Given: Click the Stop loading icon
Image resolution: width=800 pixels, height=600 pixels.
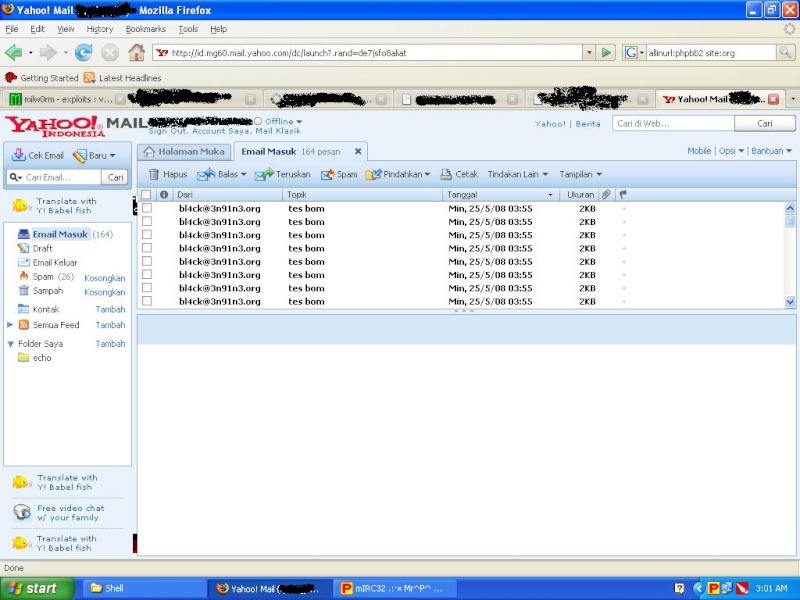Looking at the screenshot, I should 110,53.
